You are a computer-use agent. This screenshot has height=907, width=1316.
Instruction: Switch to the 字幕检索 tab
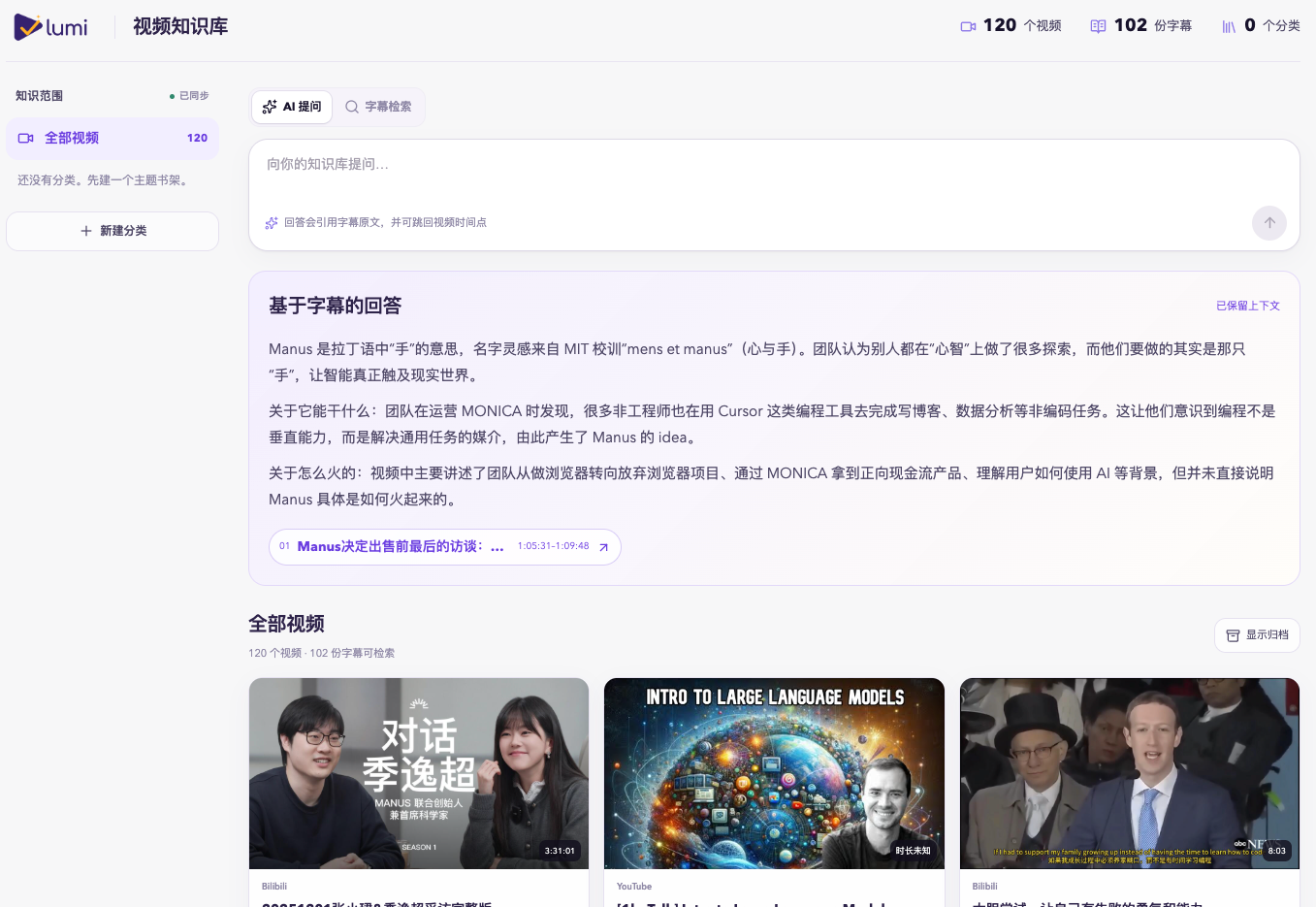pyautogui.click(x=378, y=107)
